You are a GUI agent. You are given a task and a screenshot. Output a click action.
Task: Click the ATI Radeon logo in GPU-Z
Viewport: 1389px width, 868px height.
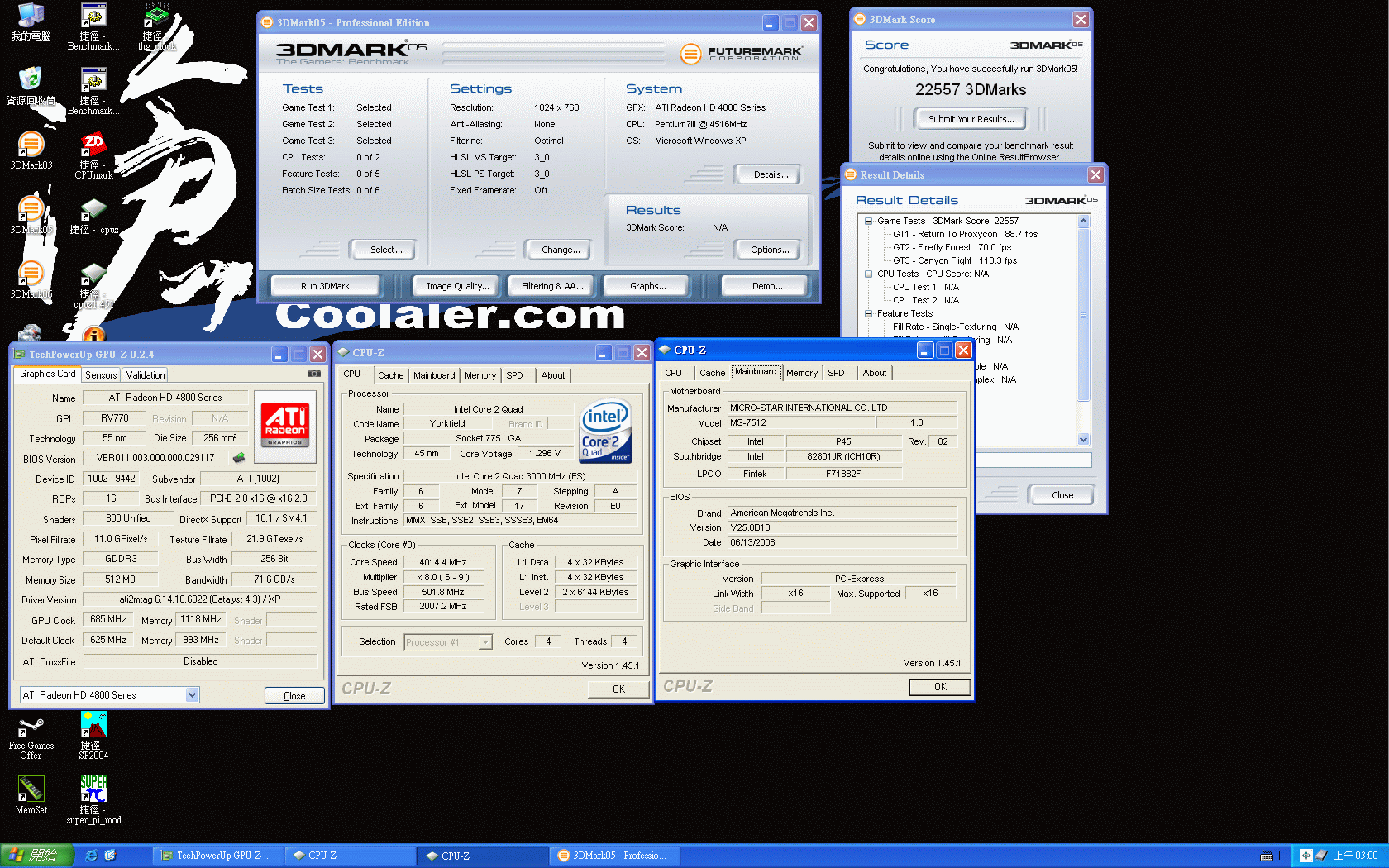285,426
